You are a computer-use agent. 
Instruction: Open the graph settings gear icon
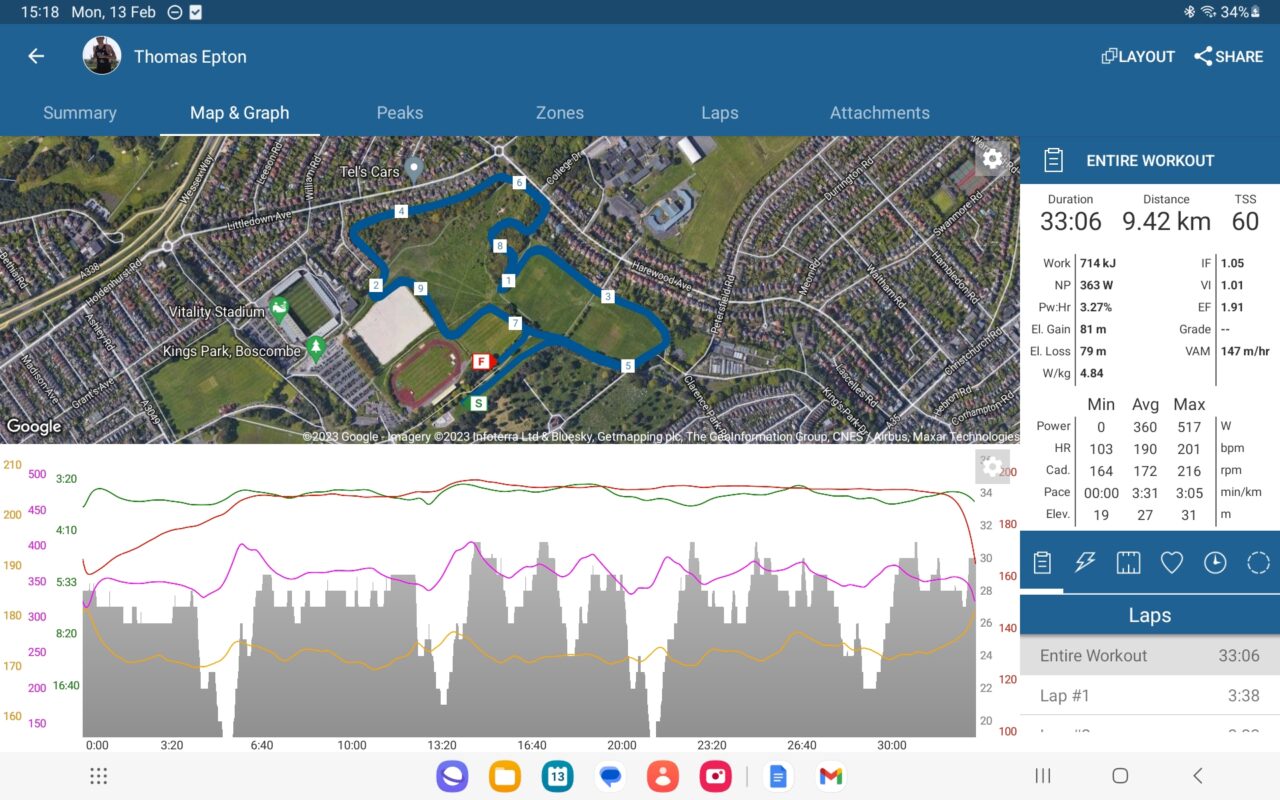pos(992,466)
